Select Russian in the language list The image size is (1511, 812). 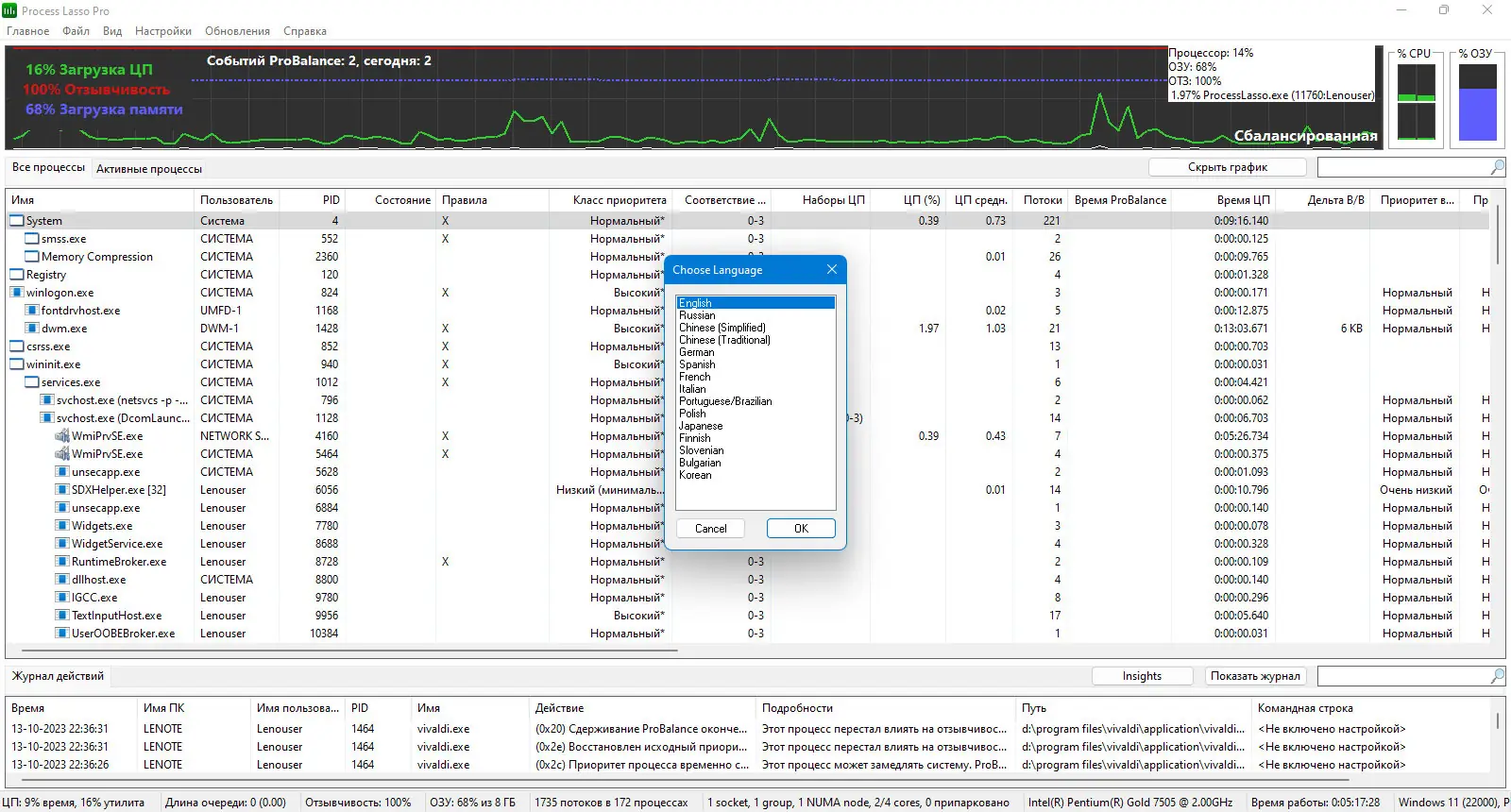tap(755, 315)
